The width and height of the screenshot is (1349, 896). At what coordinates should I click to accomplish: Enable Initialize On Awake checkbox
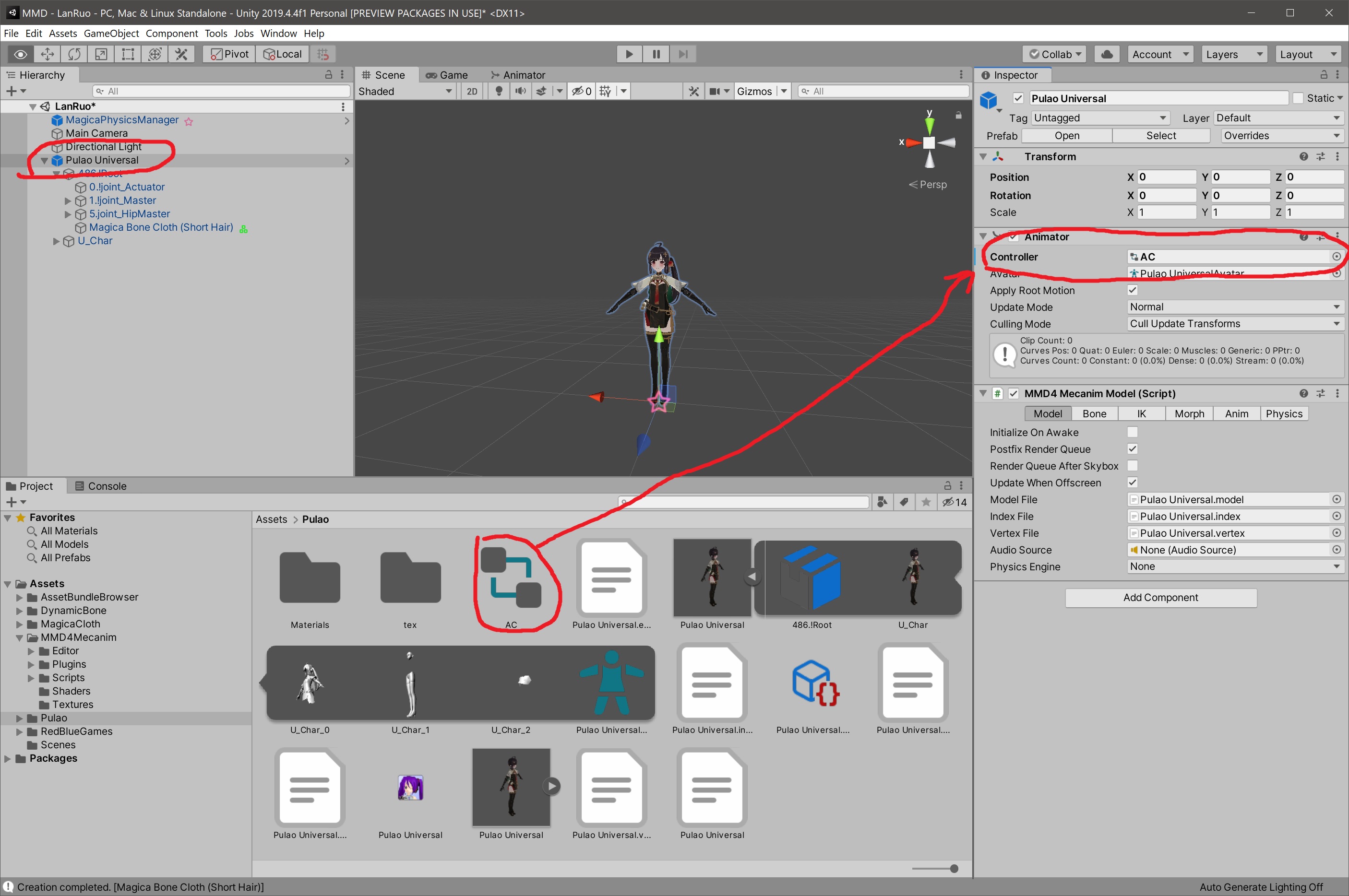(x=1132, y=432)
